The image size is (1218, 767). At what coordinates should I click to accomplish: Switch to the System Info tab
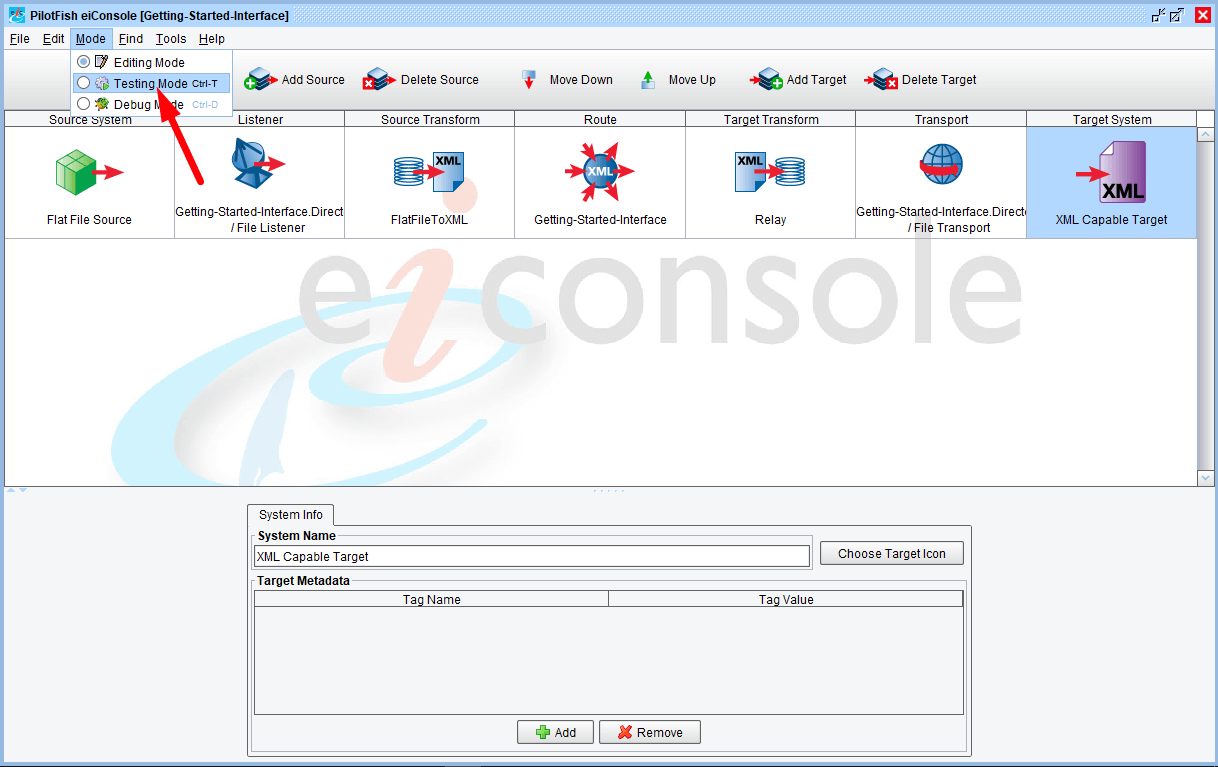pyautogui.click(x=291, y=515)
